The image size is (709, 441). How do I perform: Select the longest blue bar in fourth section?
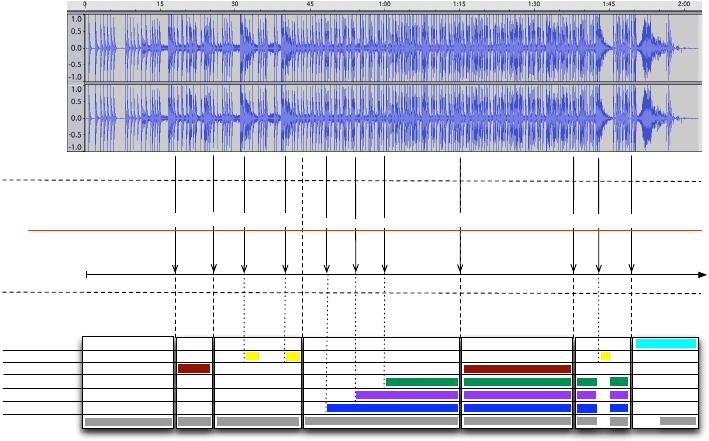pos(392,407)
